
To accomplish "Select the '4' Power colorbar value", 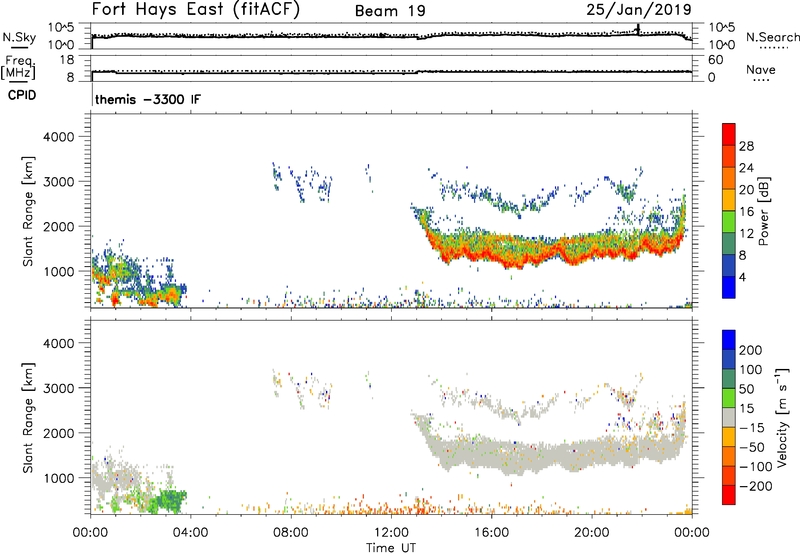I will coord(742,277).
